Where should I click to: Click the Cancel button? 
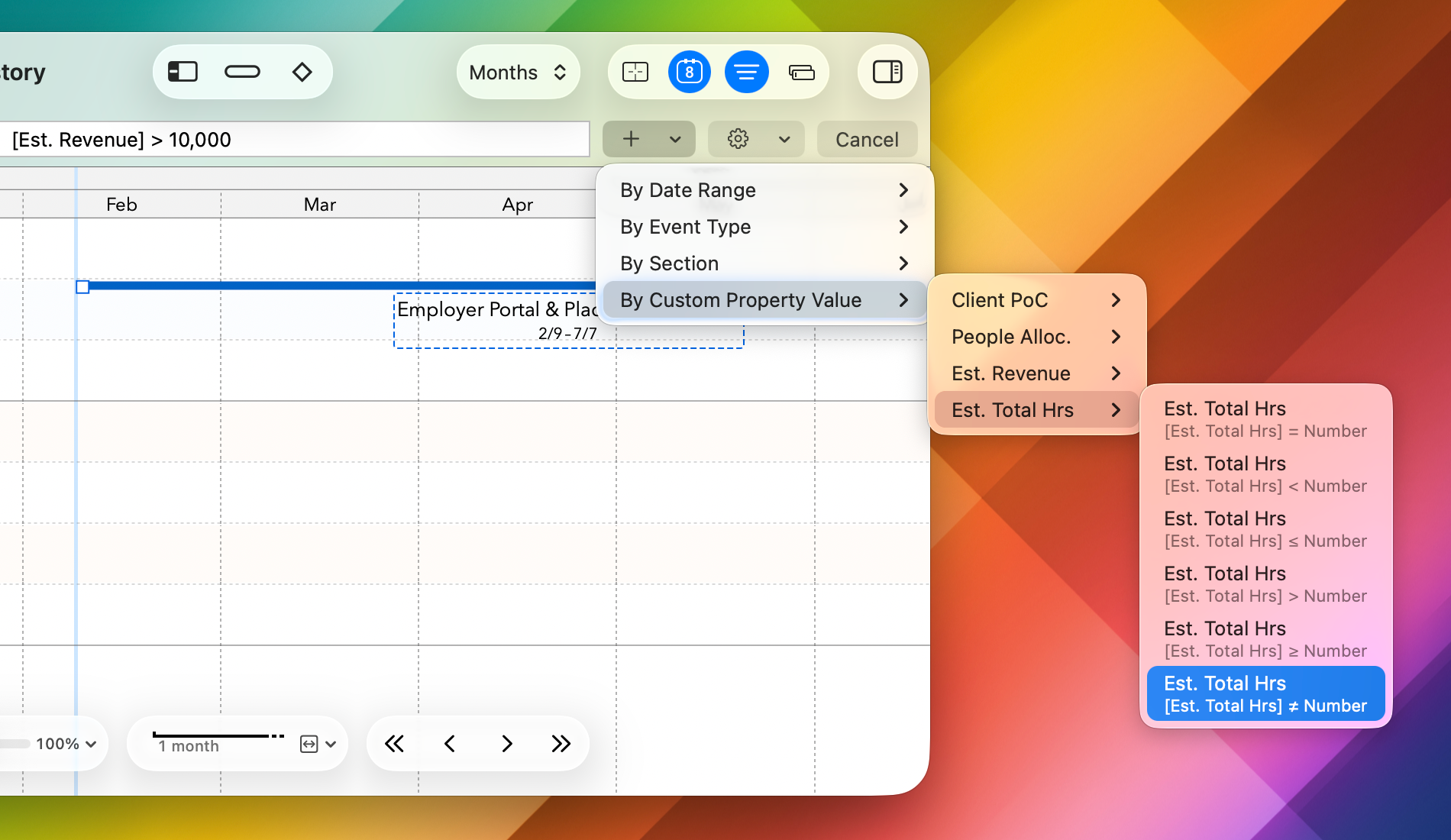(x=867, y=139)
